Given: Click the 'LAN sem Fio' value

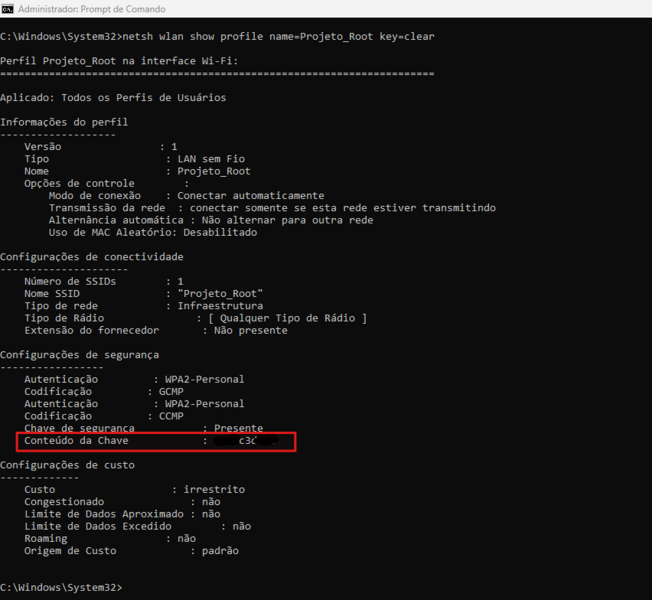Looking at the screenshot, I should click(211, 159).
